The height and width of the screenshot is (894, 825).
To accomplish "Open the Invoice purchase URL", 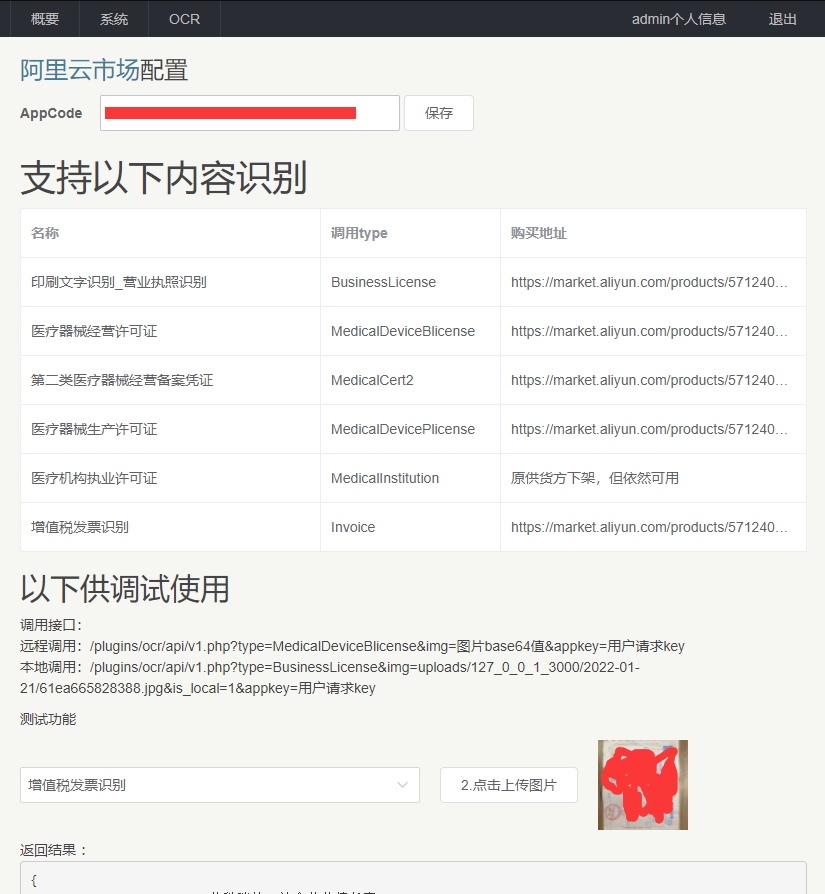I will (649, 527).
